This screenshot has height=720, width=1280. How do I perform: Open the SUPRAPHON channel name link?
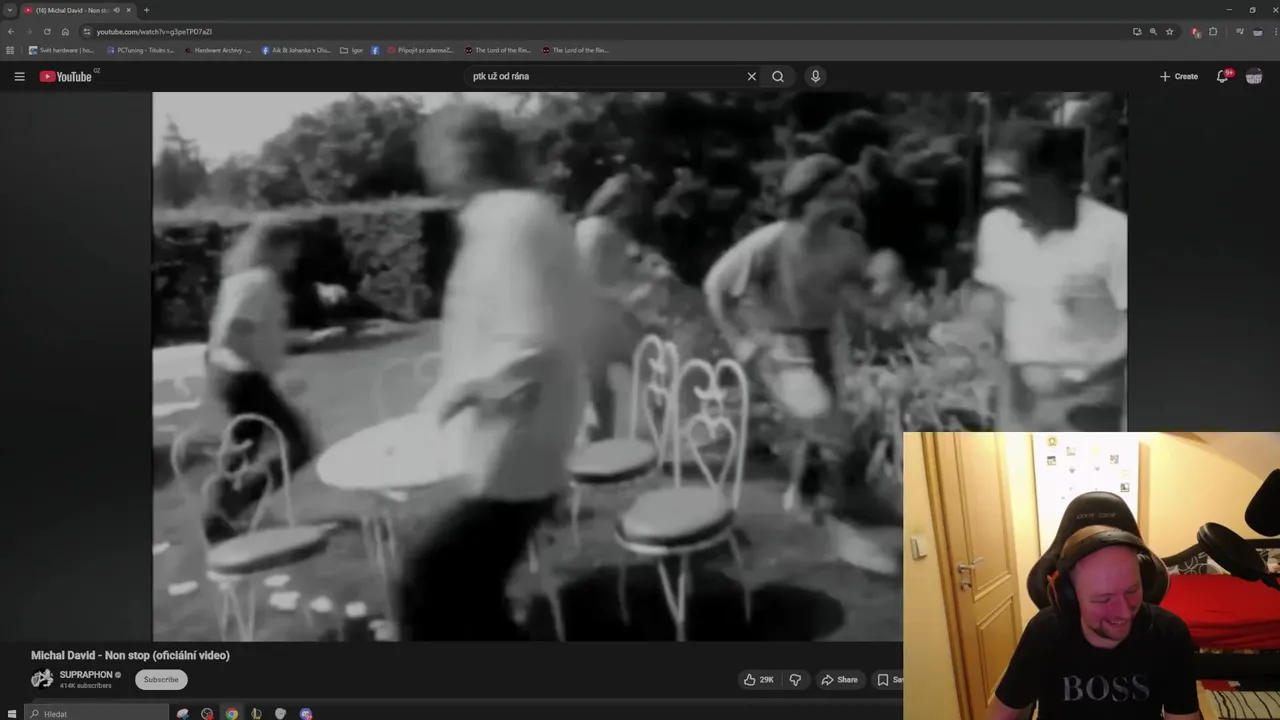(86, 675)
